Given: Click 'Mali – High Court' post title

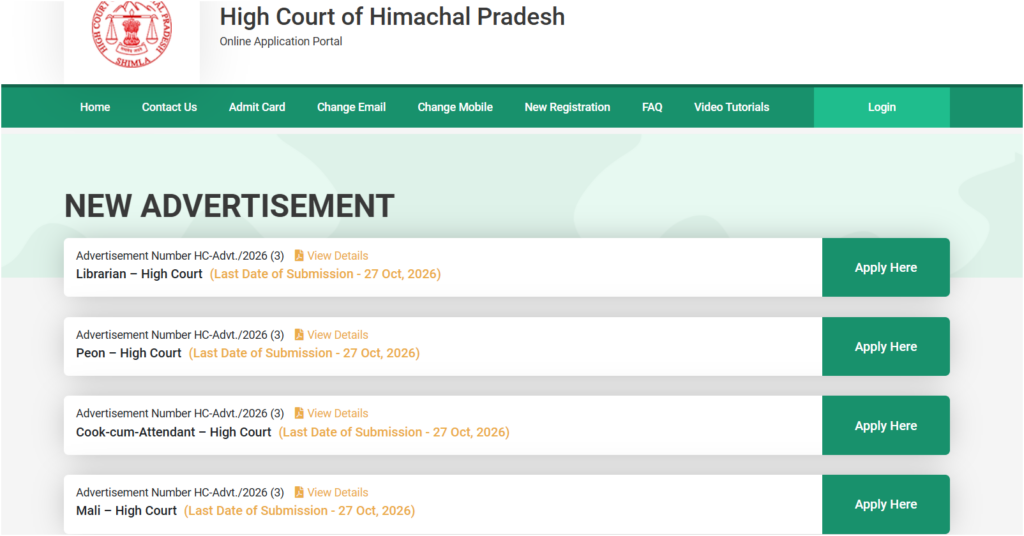Looking at the screenshot, I should pos(126,511).
